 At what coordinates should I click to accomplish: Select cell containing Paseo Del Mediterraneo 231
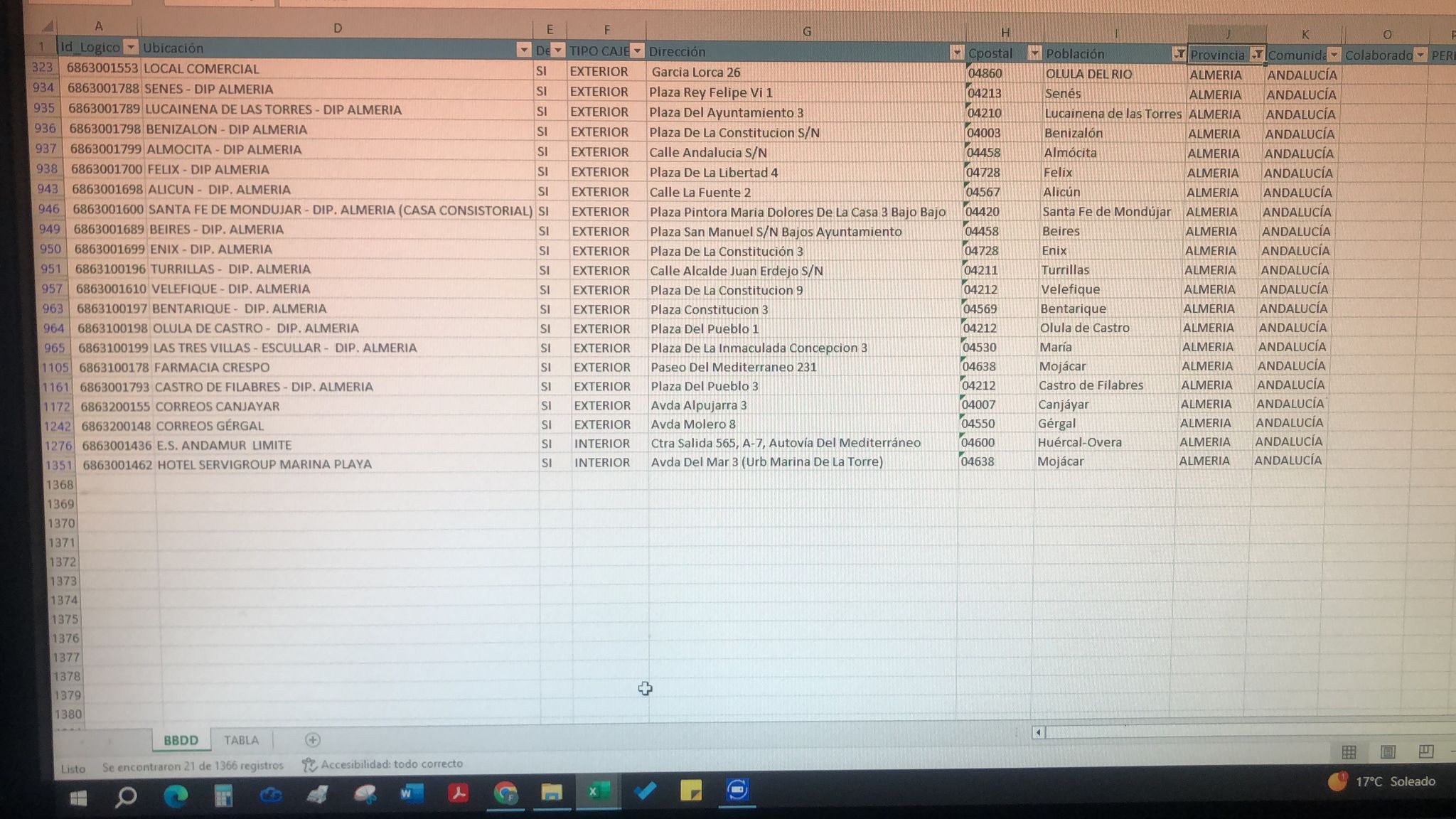(x=733, y=367)
